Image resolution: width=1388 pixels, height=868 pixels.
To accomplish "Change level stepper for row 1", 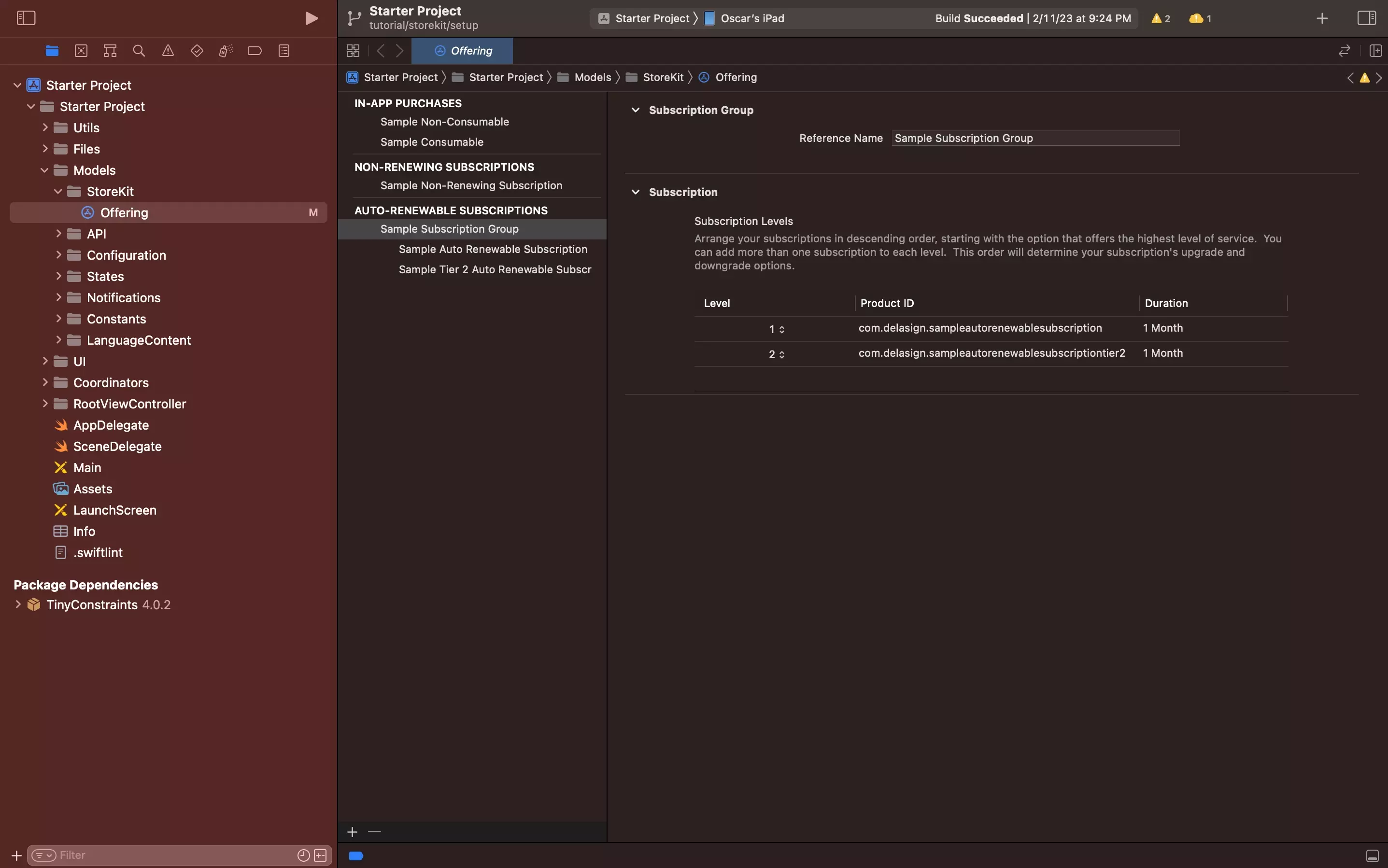I will pos(781,329).
